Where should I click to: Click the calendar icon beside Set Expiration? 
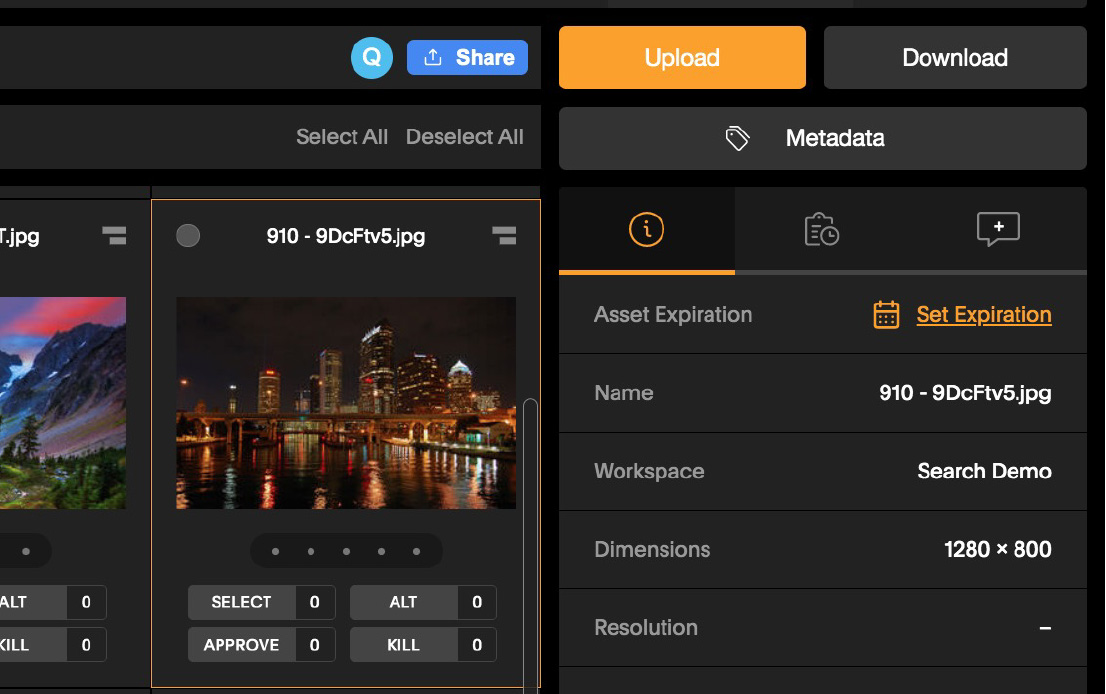(887, 315)
